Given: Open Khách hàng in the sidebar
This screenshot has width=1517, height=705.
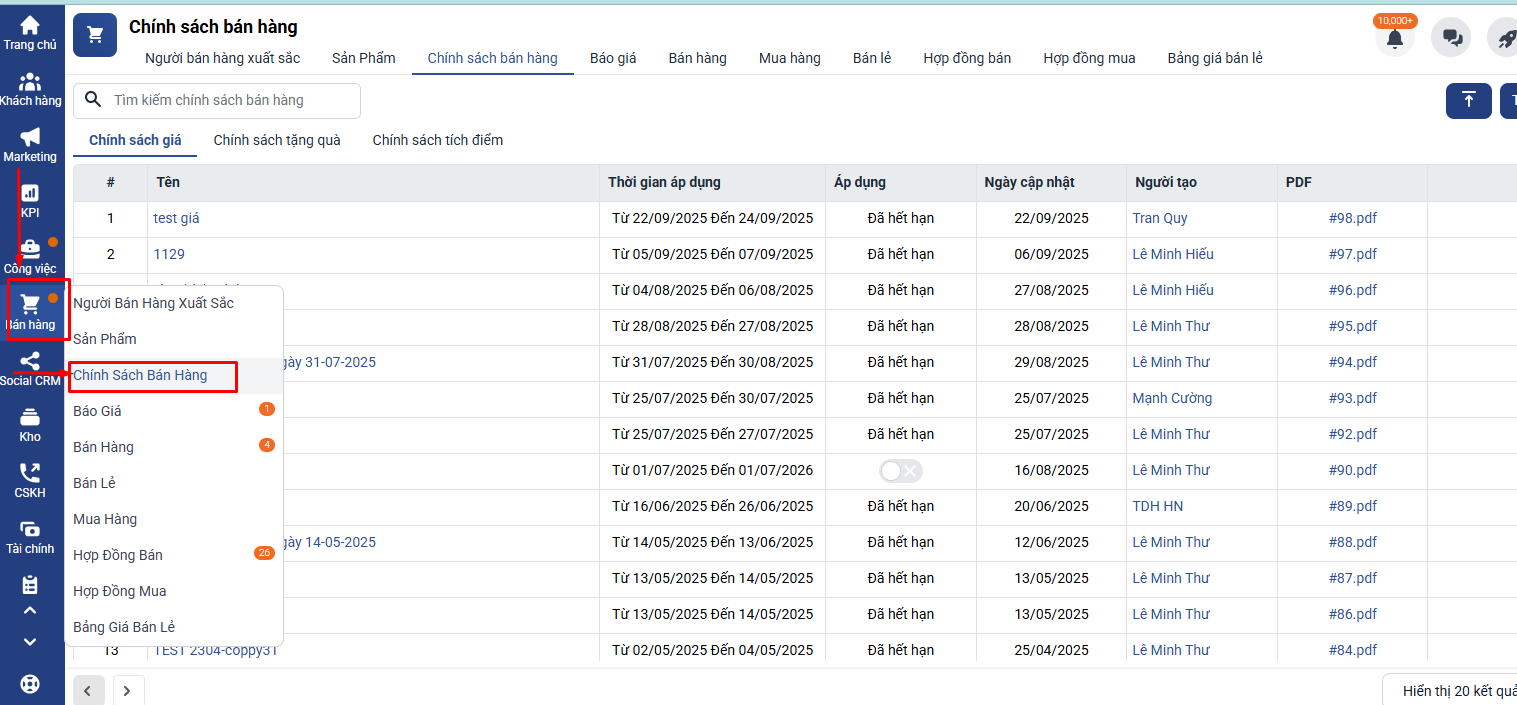Looking at the screenshot, I should [30, 88].
